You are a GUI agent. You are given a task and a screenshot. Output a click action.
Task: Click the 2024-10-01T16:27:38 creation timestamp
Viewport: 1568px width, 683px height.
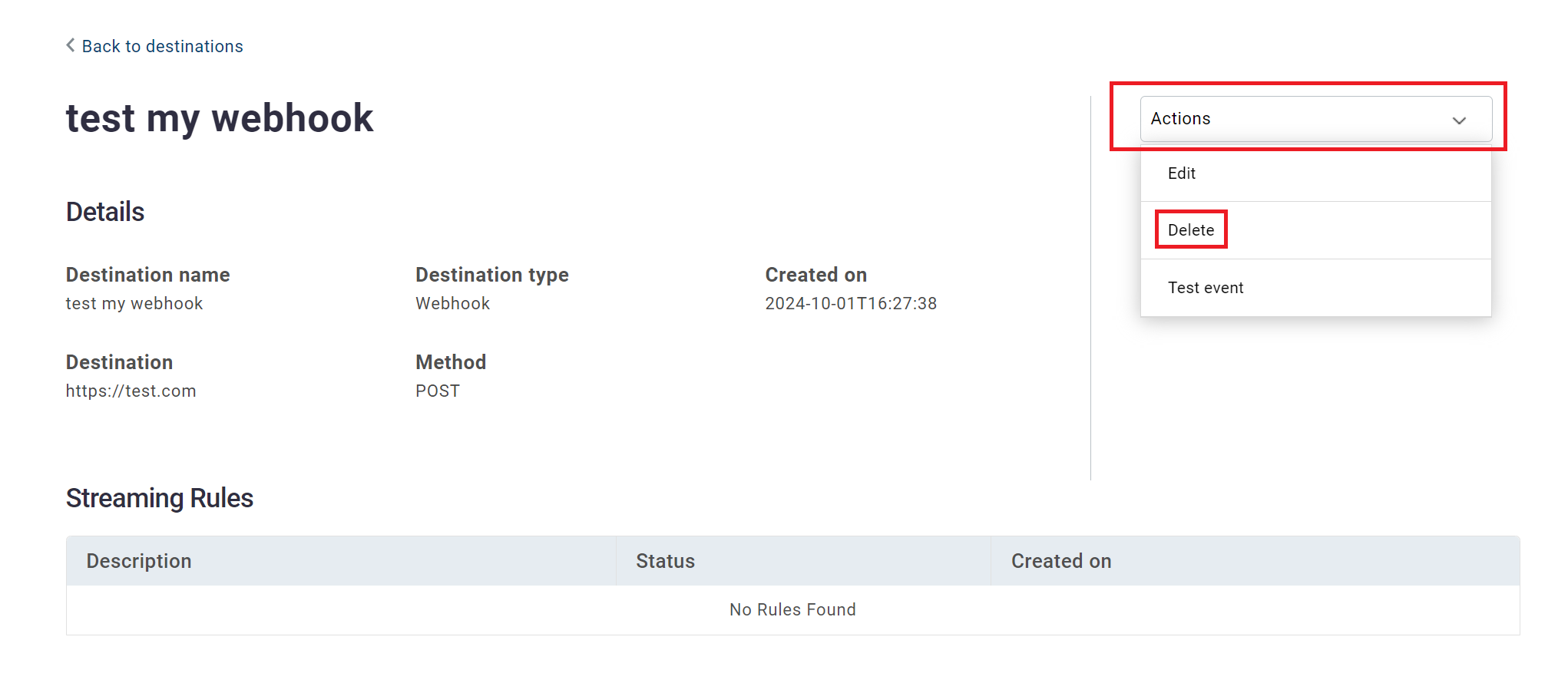[851, 303]
